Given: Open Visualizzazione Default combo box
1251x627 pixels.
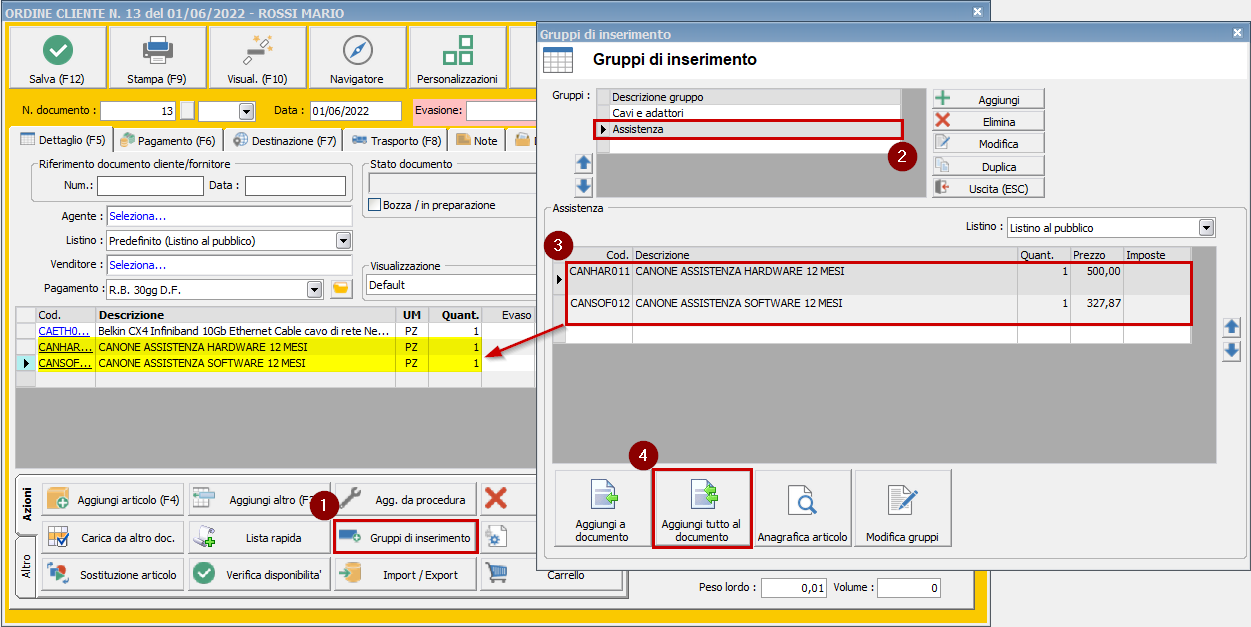Looking at the screenshot, I should [453, 285].
